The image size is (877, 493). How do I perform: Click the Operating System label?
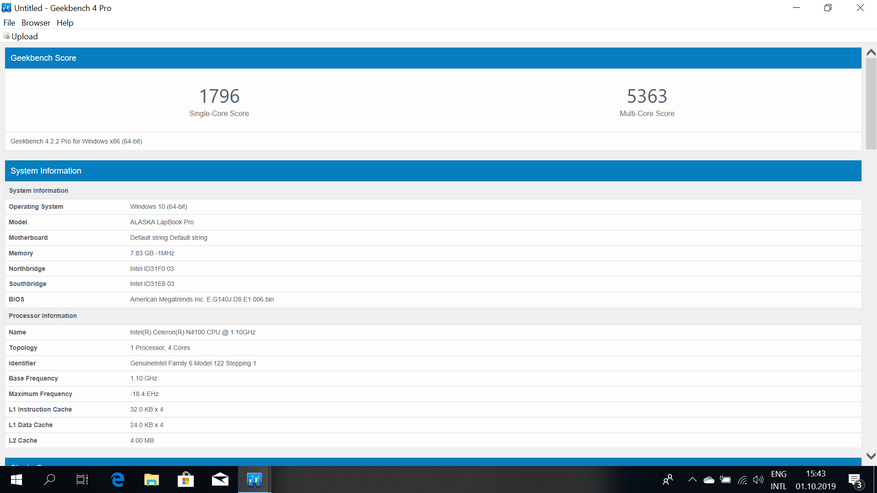pyautogui.click(x=36, y=206)
